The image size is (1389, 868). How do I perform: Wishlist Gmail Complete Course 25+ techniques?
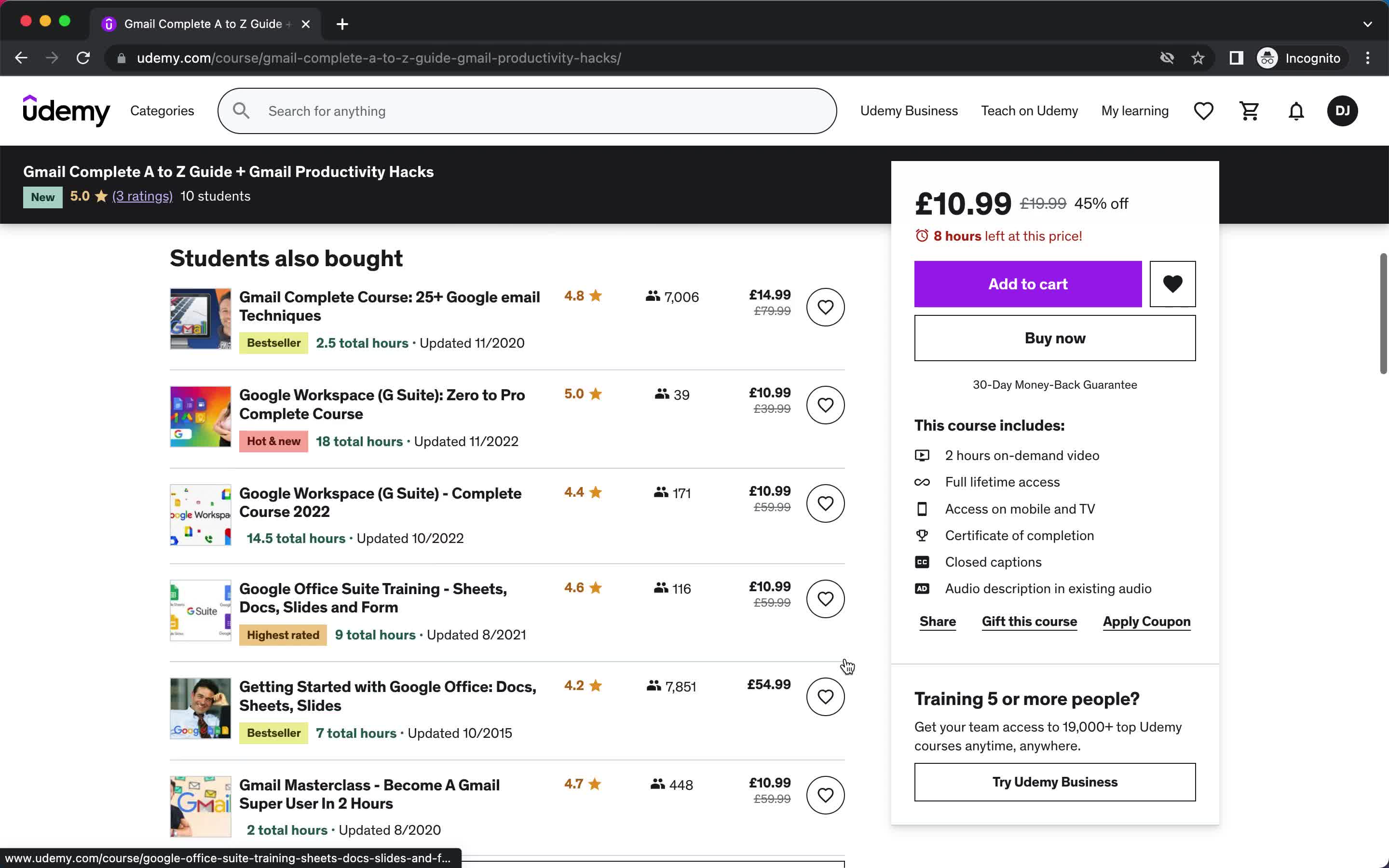pos(825,307)
